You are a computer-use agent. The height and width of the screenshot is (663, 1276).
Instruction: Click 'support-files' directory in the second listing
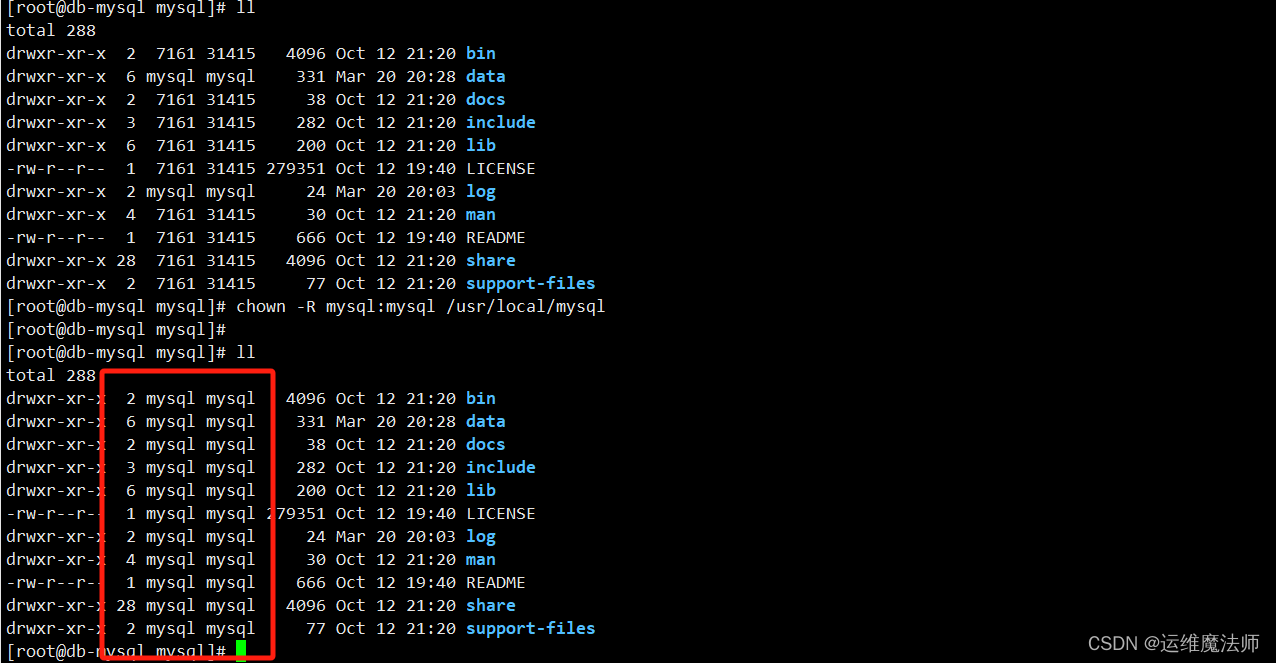530,628
